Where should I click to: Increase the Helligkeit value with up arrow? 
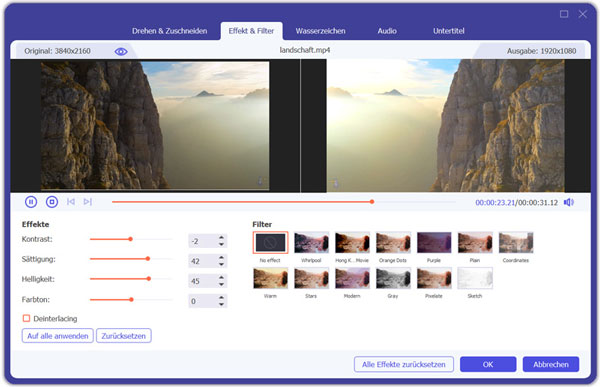[221, 278]
